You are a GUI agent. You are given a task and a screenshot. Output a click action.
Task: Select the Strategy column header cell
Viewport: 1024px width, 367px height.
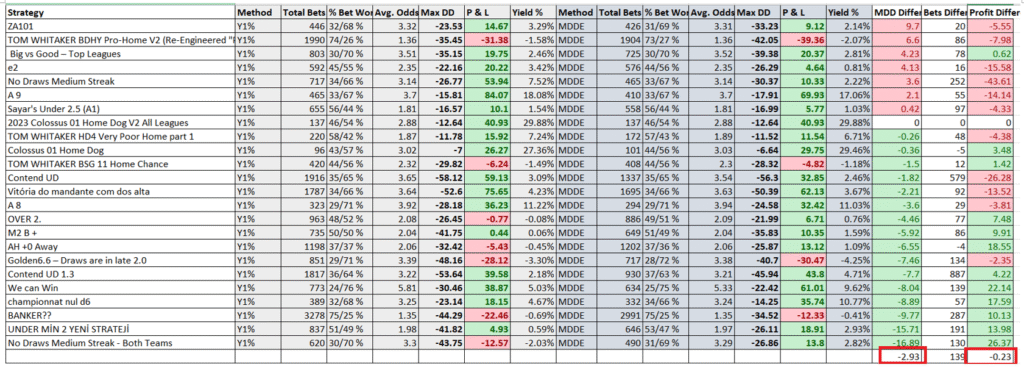[x=120, y=12]
